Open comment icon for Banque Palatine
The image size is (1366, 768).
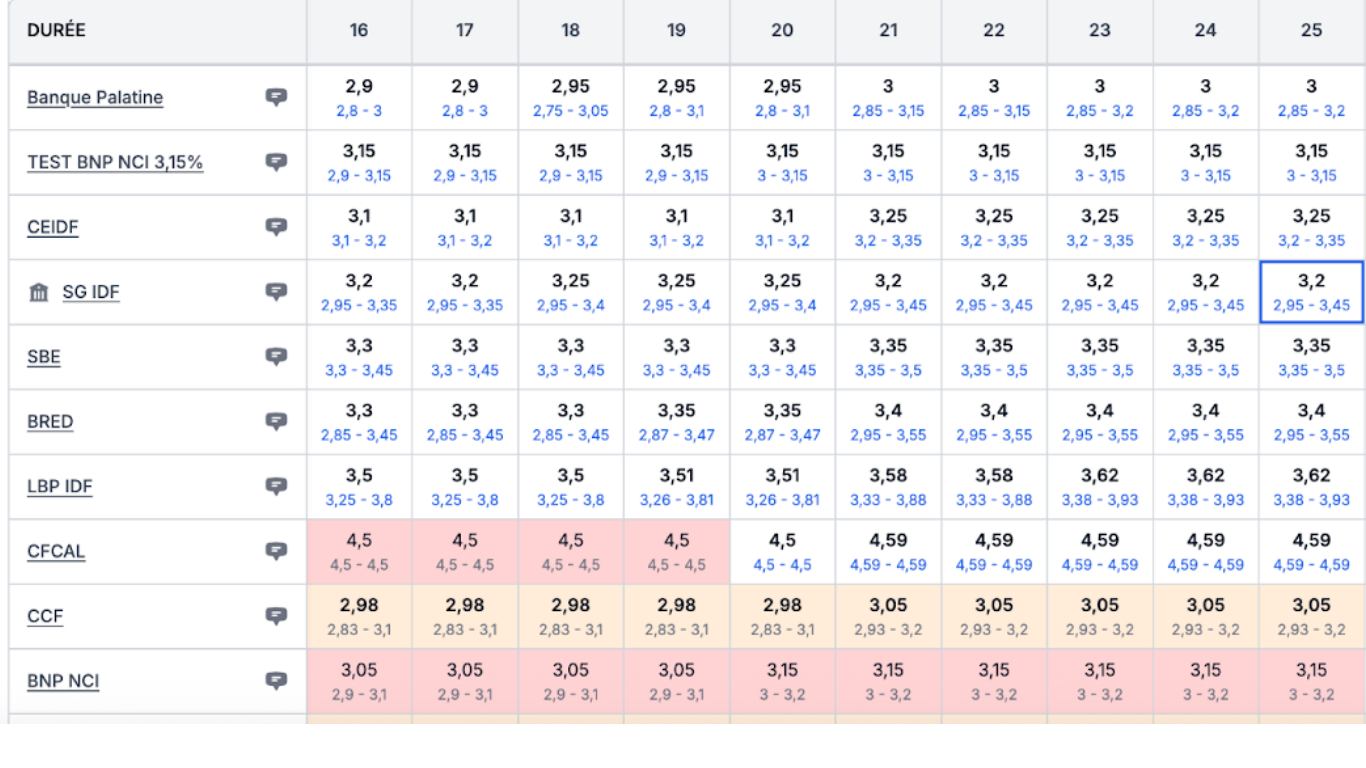tap(276, 97)
